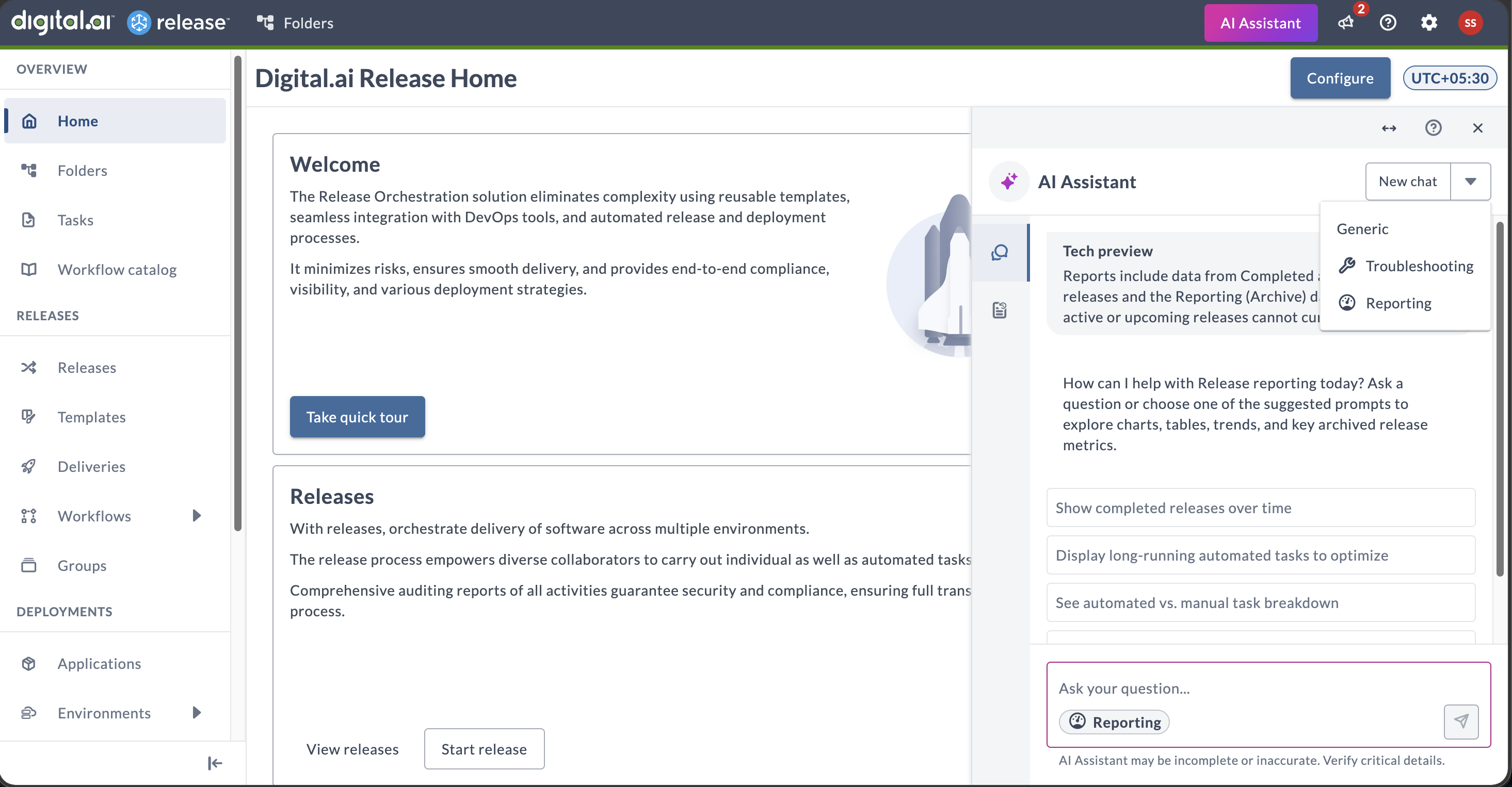Open the help icon in top bar
This screenshot has width=1512, height=787.
pyautogui.click(x=1388, y=23)
